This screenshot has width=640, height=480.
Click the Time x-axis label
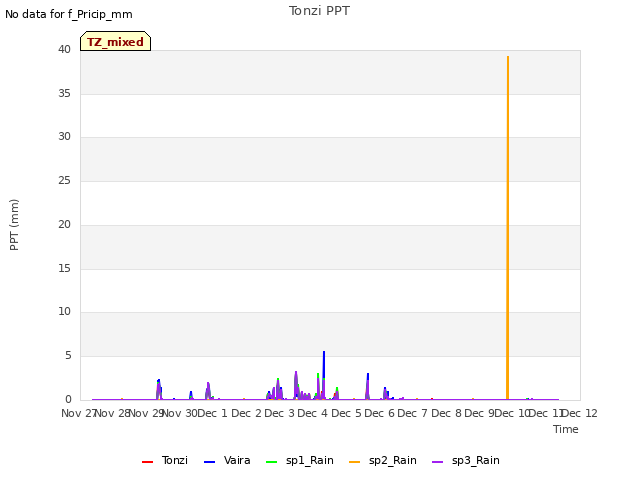coord(566,429)
